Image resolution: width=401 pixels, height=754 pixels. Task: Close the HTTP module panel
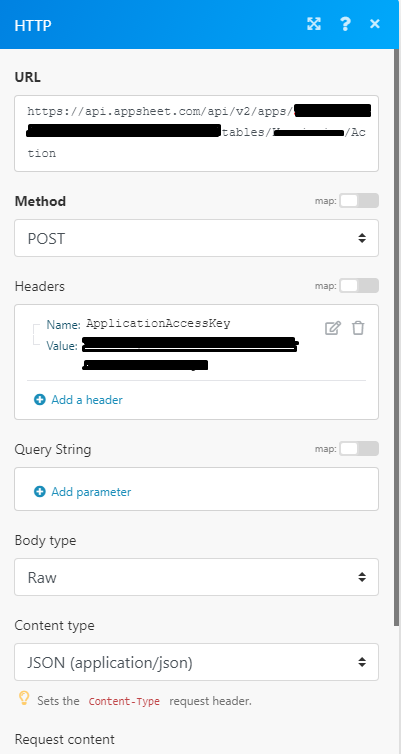pyautogui.click(x=375, y=24)
